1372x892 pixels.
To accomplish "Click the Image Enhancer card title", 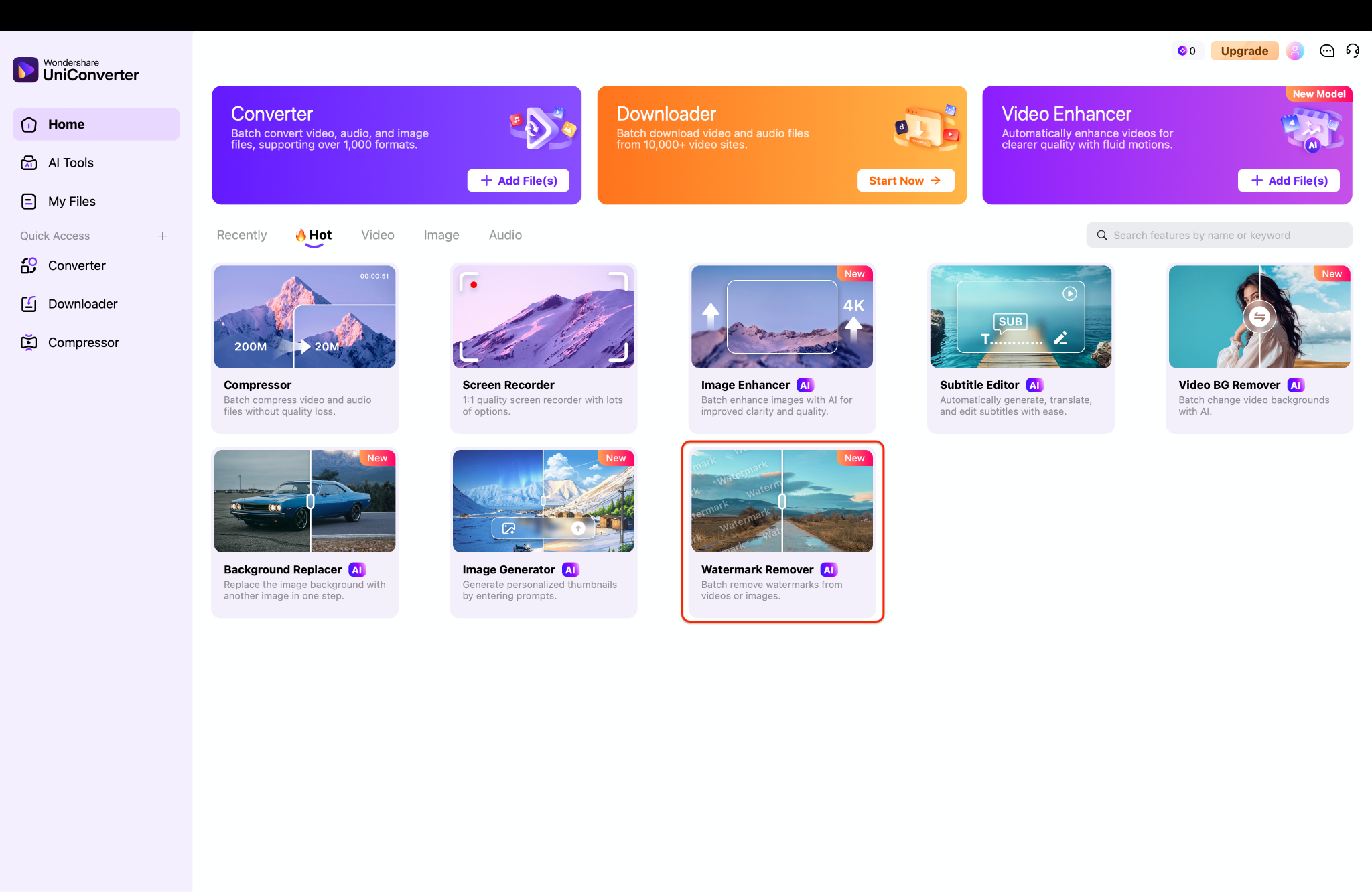I will (745, 385).
